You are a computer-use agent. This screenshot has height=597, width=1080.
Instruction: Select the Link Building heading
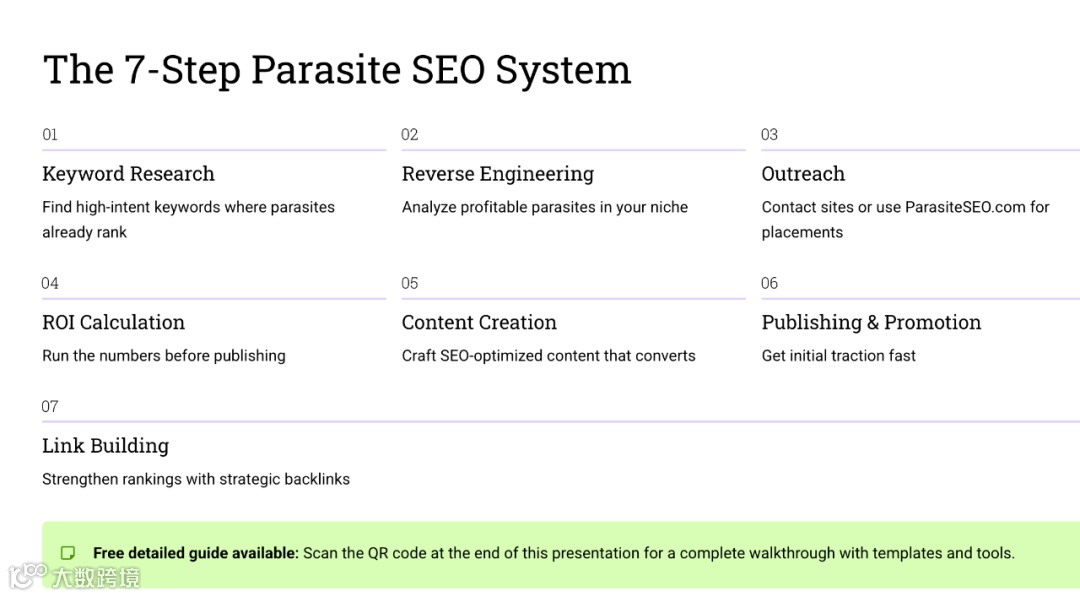105,446
